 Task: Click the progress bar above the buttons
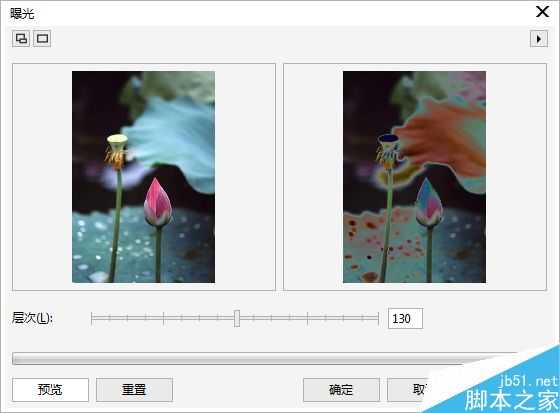[x=264, y=359]
